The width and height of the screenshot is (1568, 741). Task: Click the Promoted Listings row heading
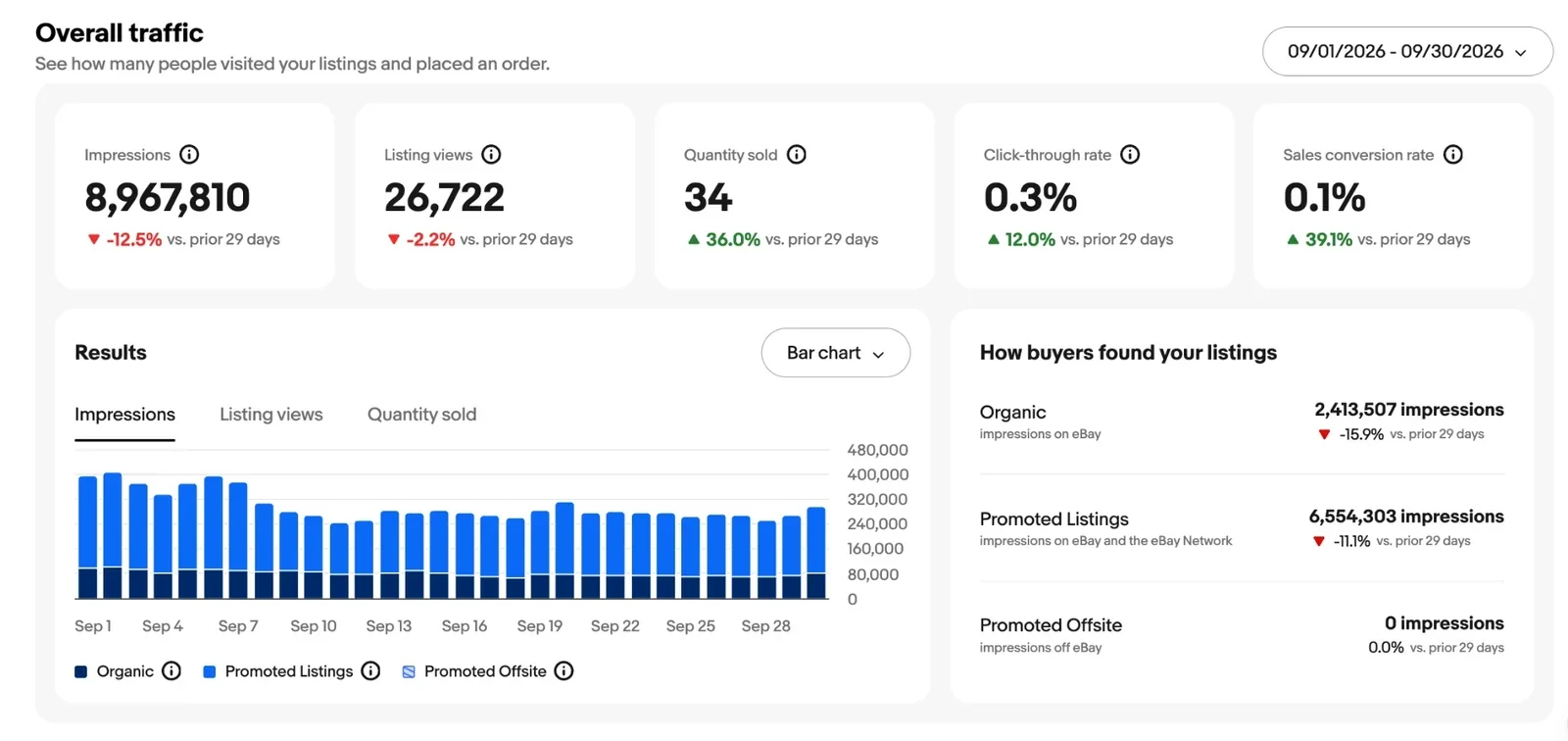tap(1053, 519)
